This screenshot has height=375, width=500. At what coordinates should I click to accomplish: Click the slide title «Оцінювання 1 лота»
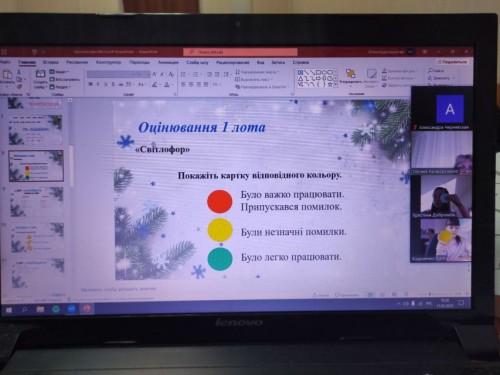202,127
